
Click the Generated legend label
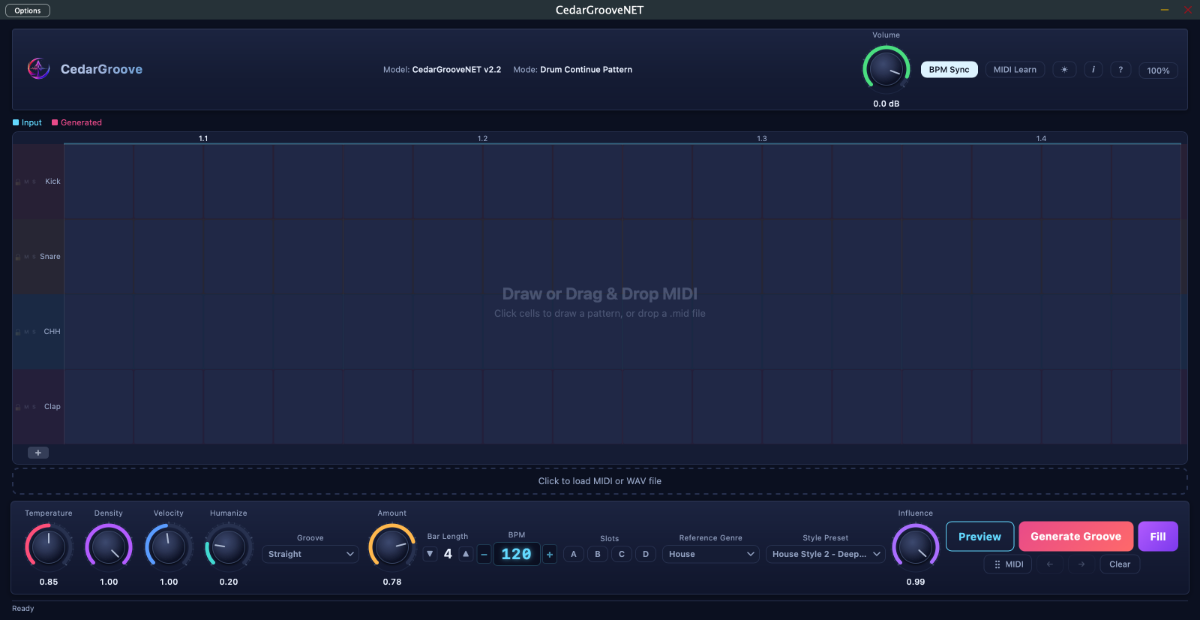(81, 123)
